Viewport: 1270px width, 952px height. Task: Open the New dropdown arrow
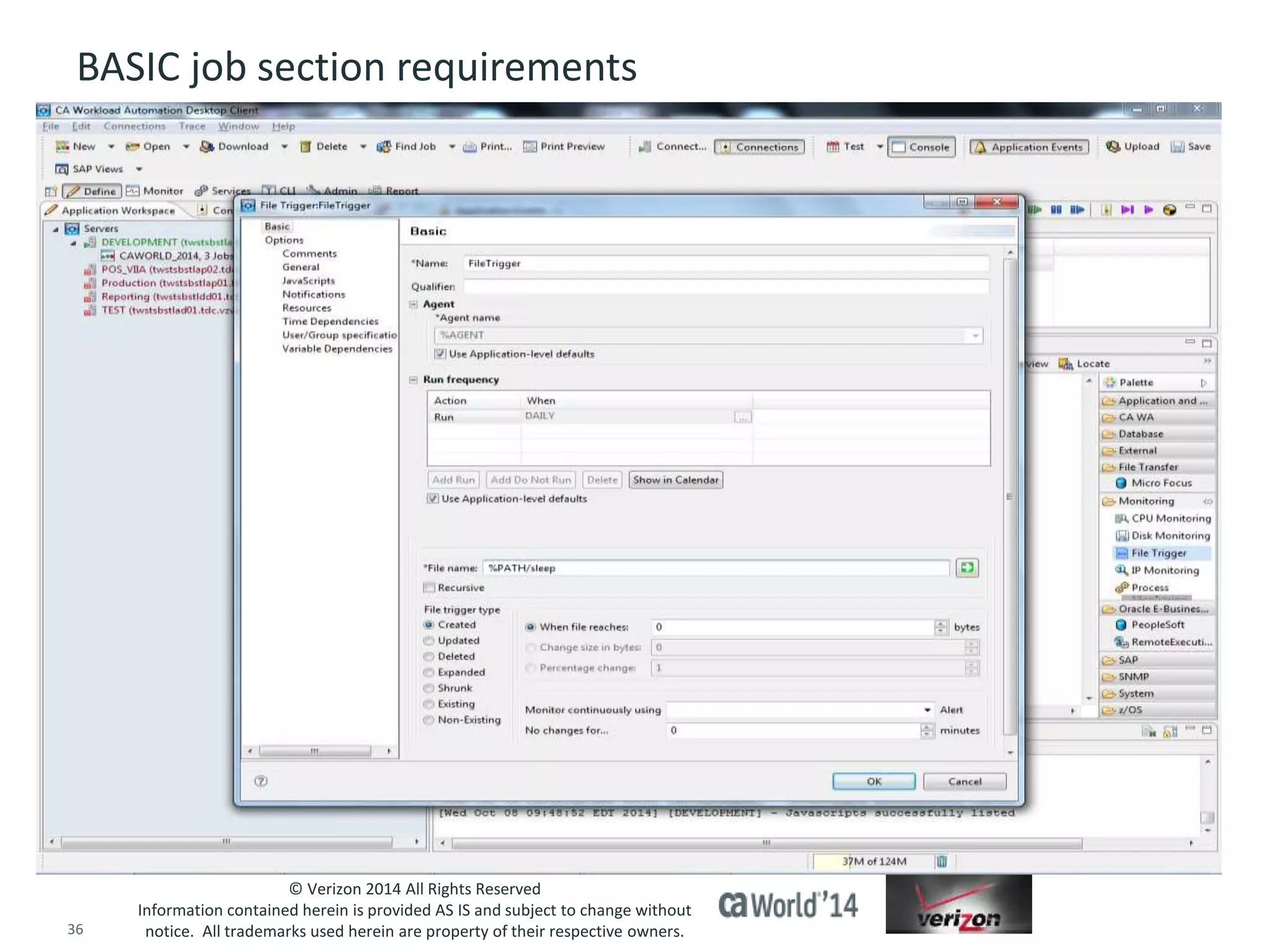(111, 147)
